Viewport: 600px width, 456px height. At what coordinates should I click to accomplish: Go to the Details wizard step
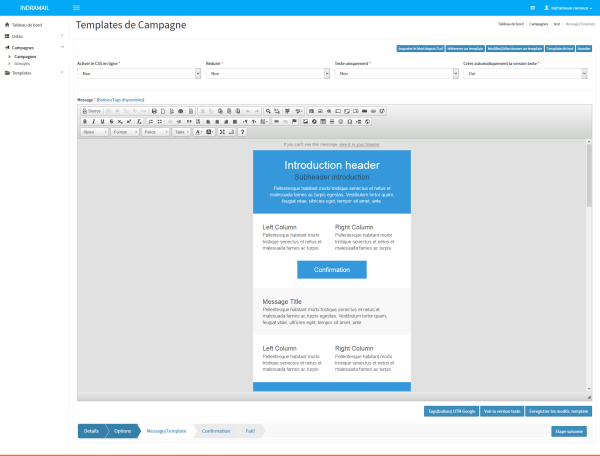click(x=91, y=431)
